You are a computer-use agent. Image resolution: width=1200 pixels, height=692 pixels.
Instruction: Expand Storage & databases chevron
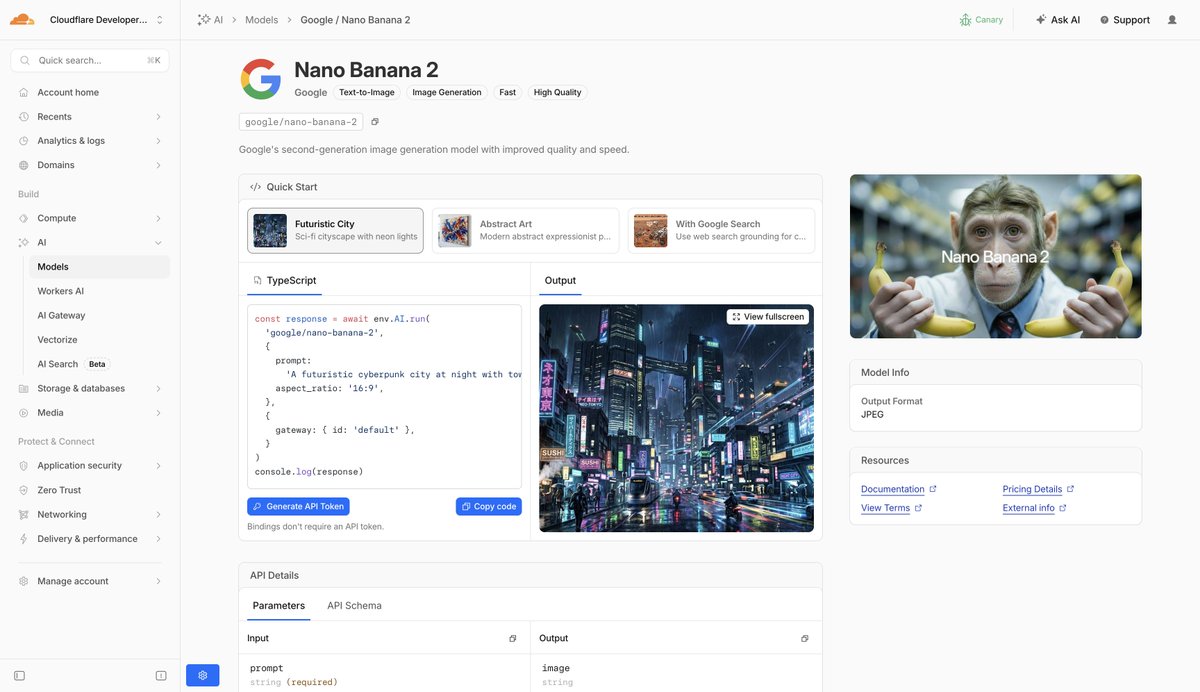(158, 388)
